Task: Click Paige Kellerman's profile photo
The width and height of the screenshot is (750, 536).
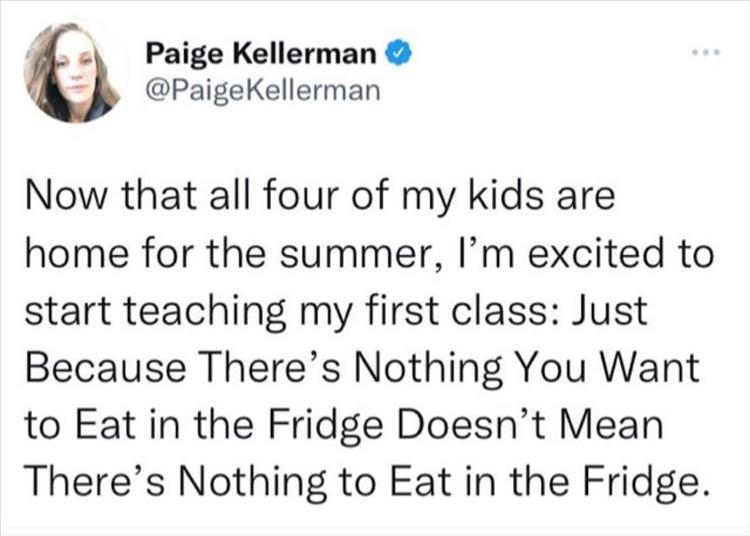Action: [x=72, y=72]
